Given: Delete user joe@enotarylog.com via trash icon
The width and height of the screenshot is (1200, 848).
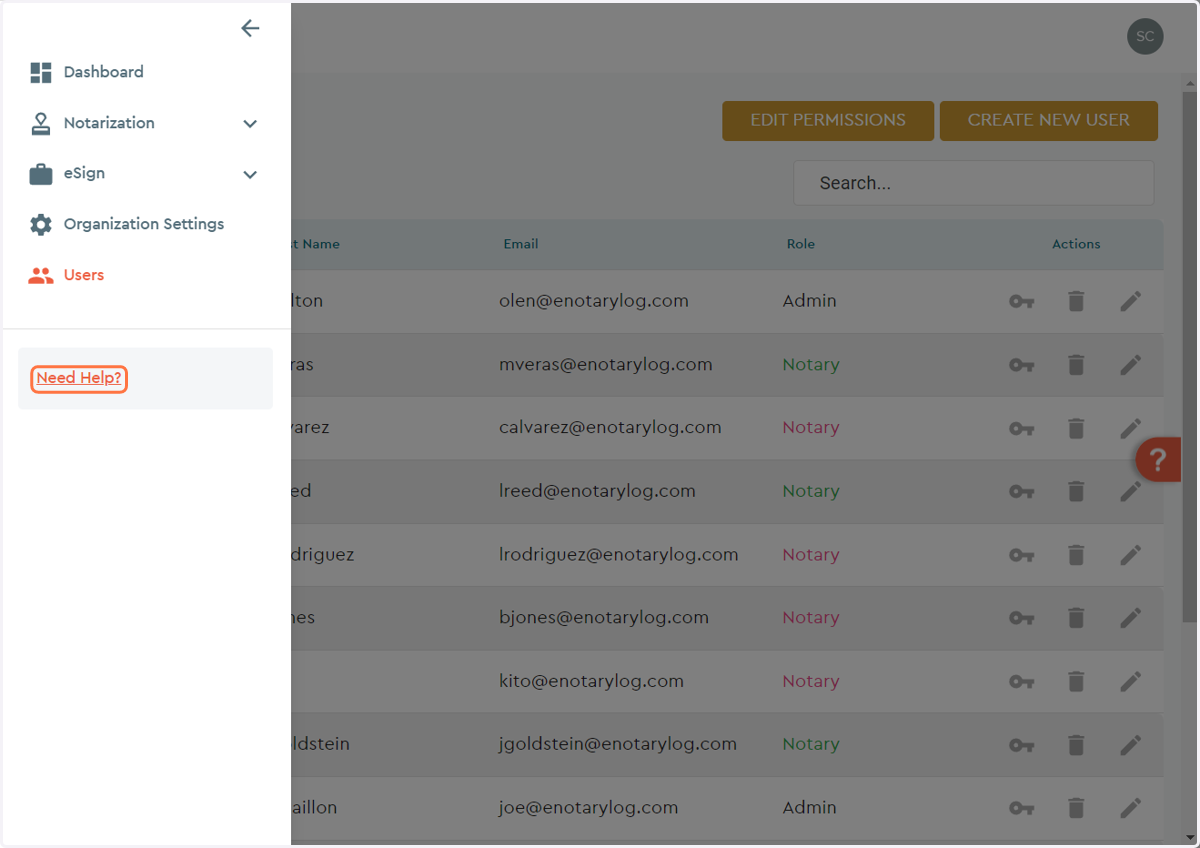Looking at the screenshot, I should 1076,808.
